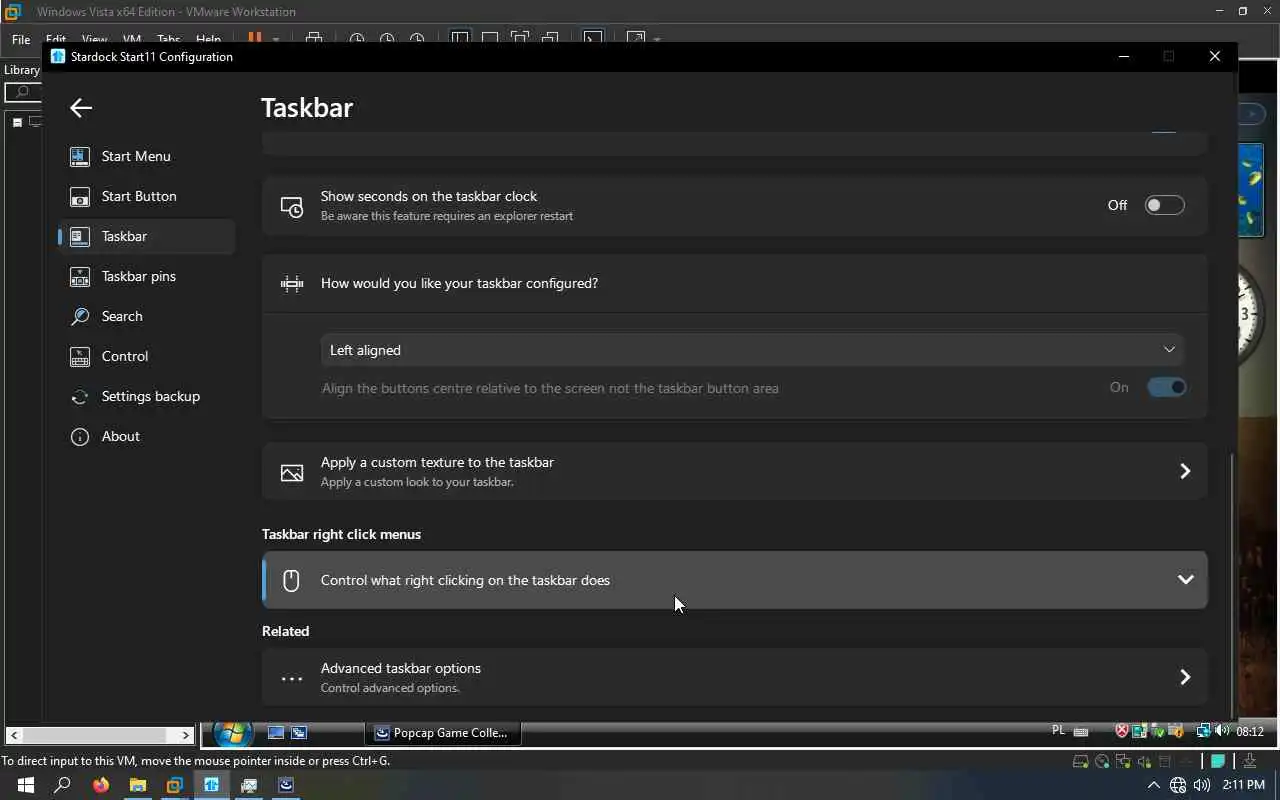The width and height of the screenshot is (1280, 800).
Task: Collapse the VMware library tree node
Action: click(x=17, y=122)
